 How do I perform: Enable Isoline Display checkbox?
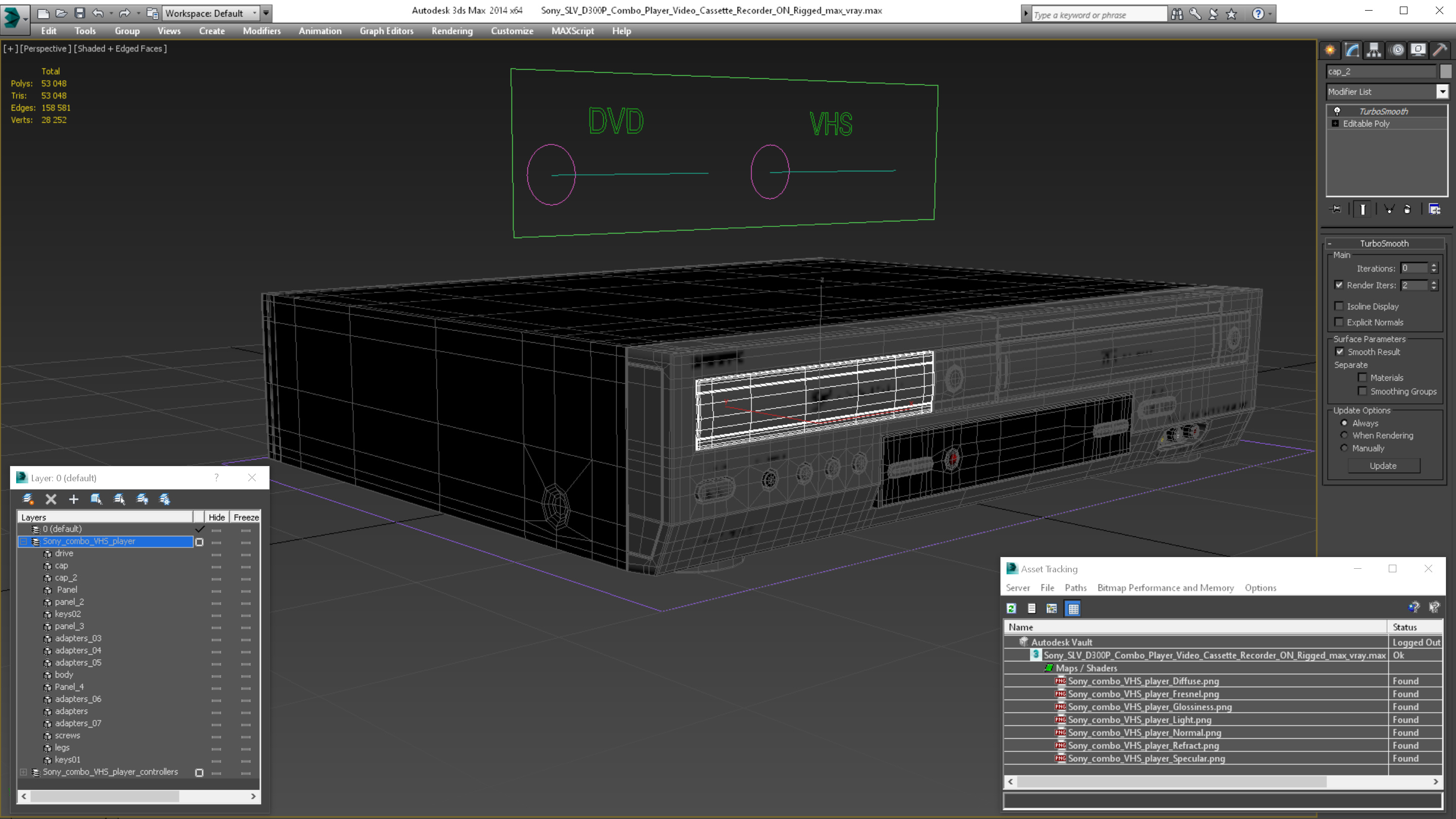pos(1339,306)
